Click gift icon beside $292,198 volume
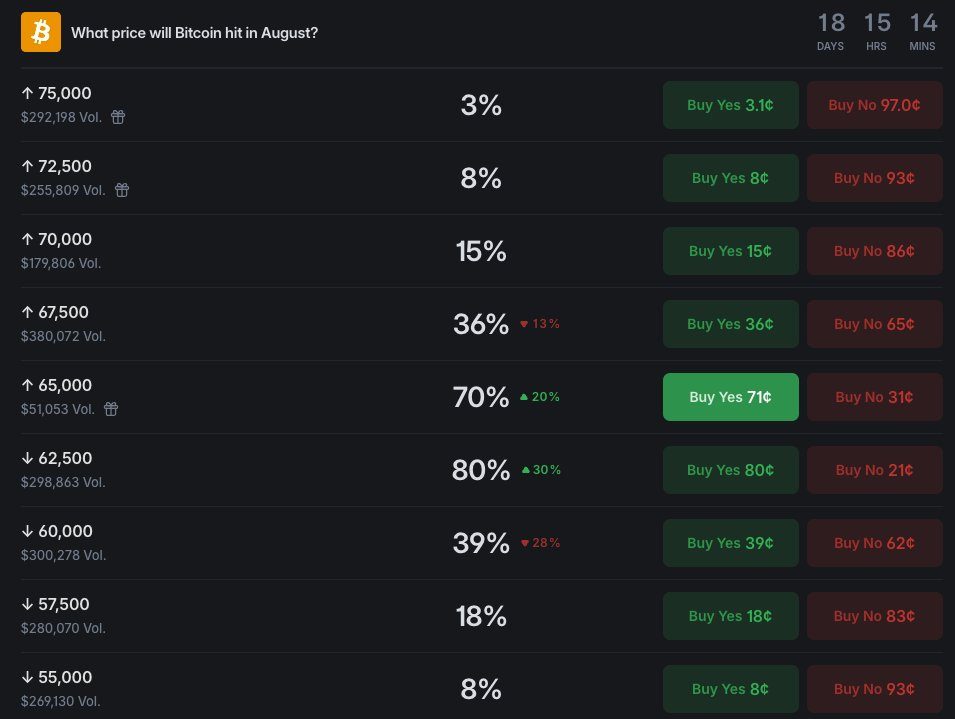Viewport: 955px width, 719px height. tap(118, 117)
